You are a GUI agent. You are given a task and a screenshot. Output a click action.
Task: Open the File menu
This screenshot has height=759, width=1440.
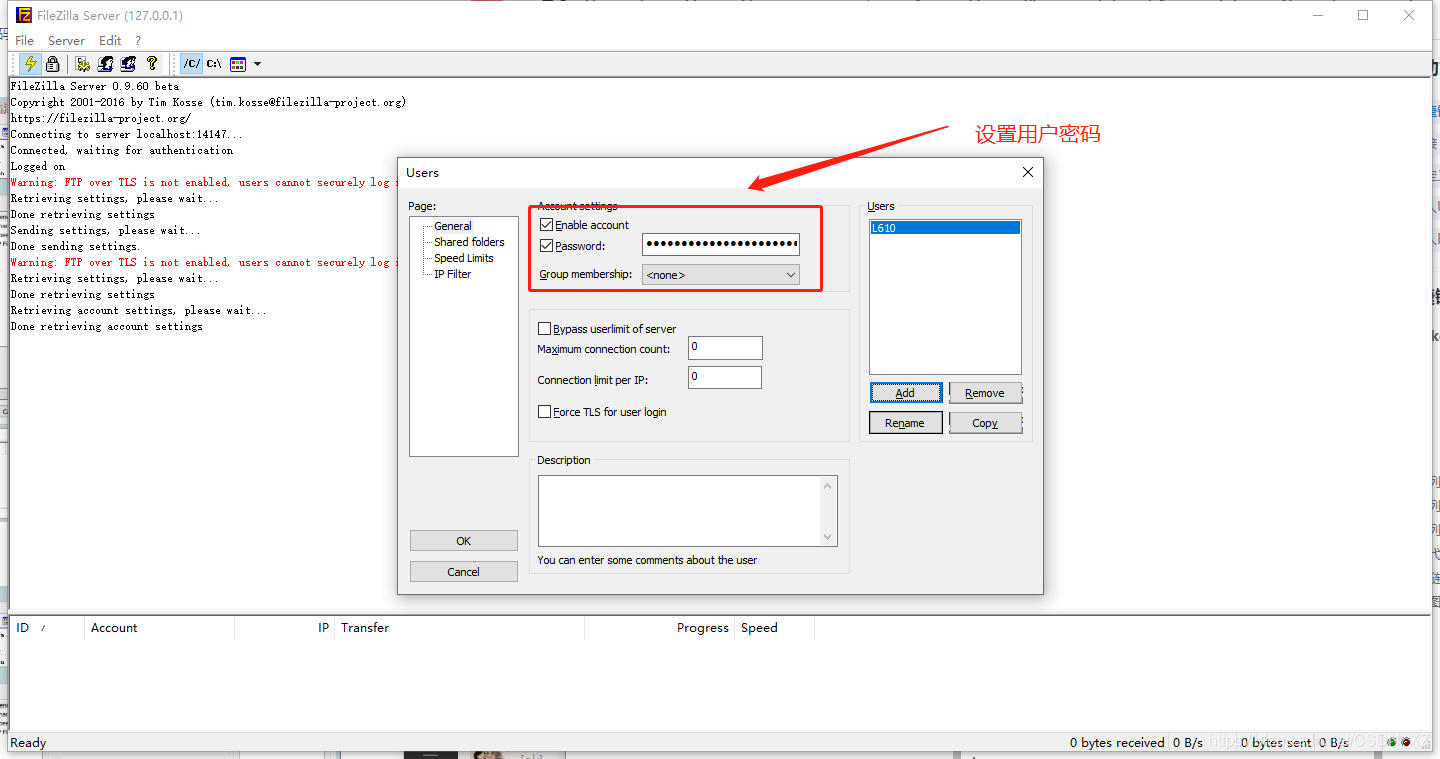tap(24, 41)
